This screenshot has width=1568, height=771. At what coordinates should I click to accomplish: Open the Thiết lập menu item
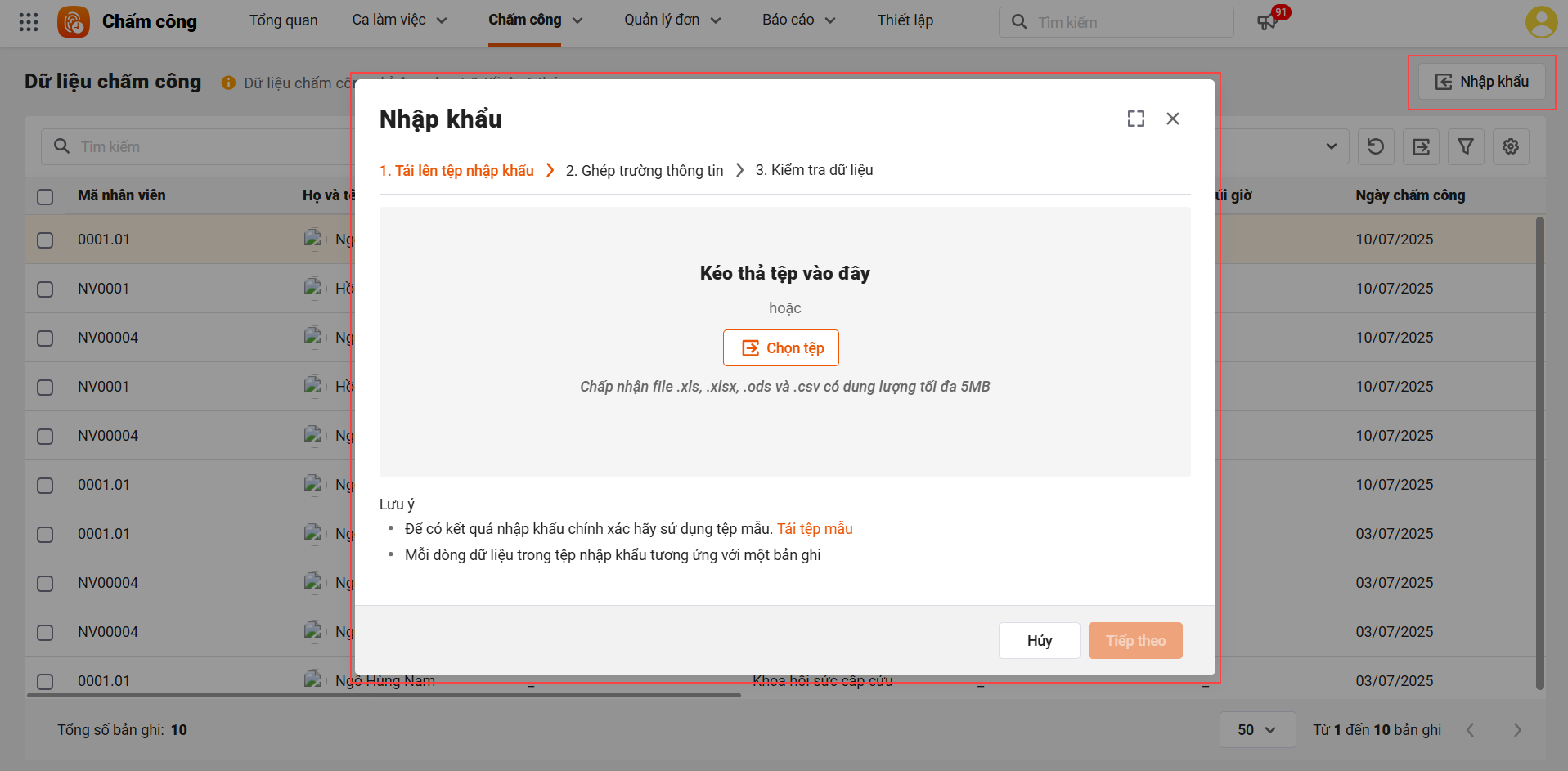pos(905,20)
